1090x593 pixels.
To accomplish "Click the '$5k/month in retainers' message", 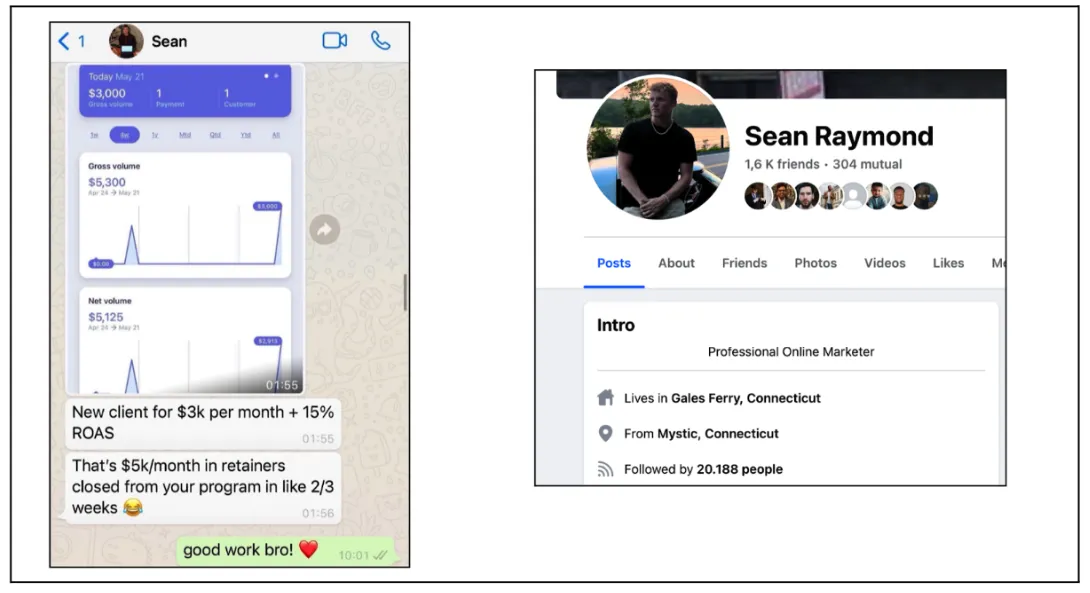I will point(202,487).
